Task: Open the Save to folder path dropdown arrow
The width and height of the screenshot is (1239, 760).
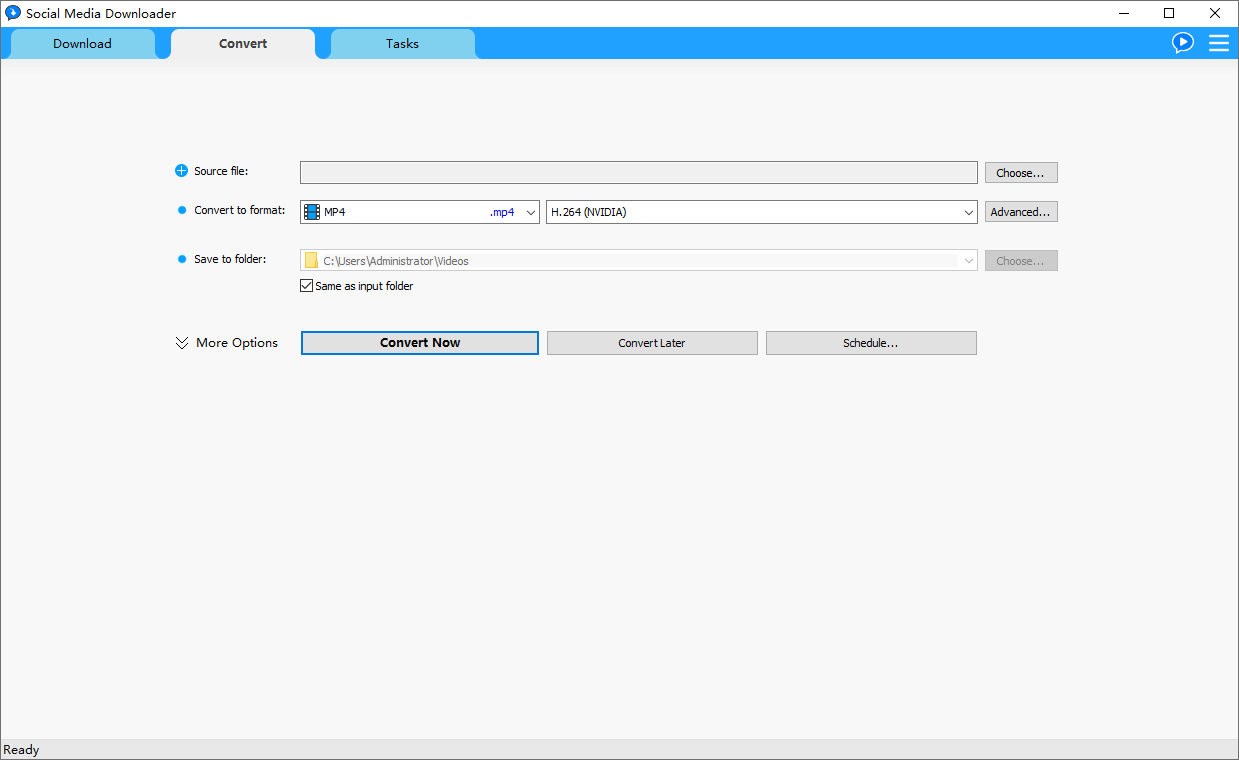Action: 968,261
